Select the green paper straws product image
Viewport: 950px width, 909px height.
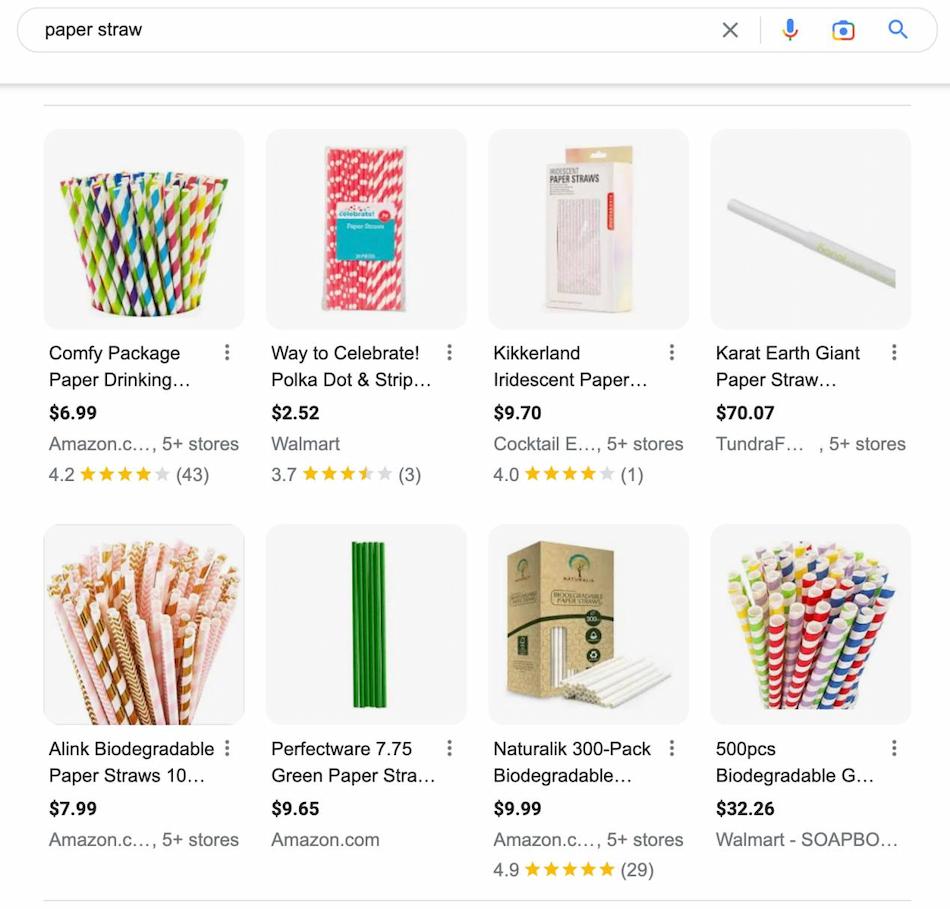[x=366, y=624]
